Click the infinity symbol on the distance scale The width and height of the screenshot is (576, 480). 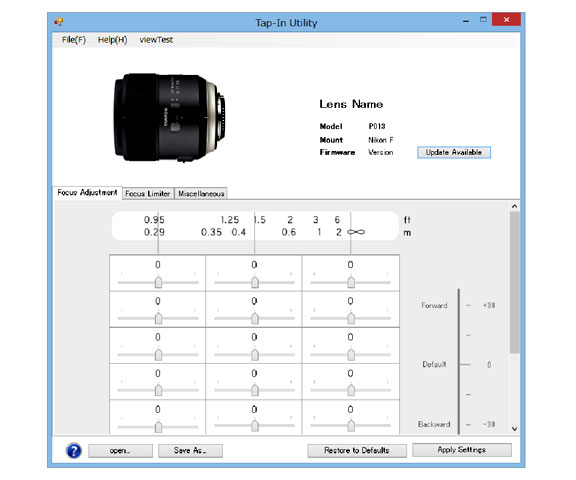356,232
